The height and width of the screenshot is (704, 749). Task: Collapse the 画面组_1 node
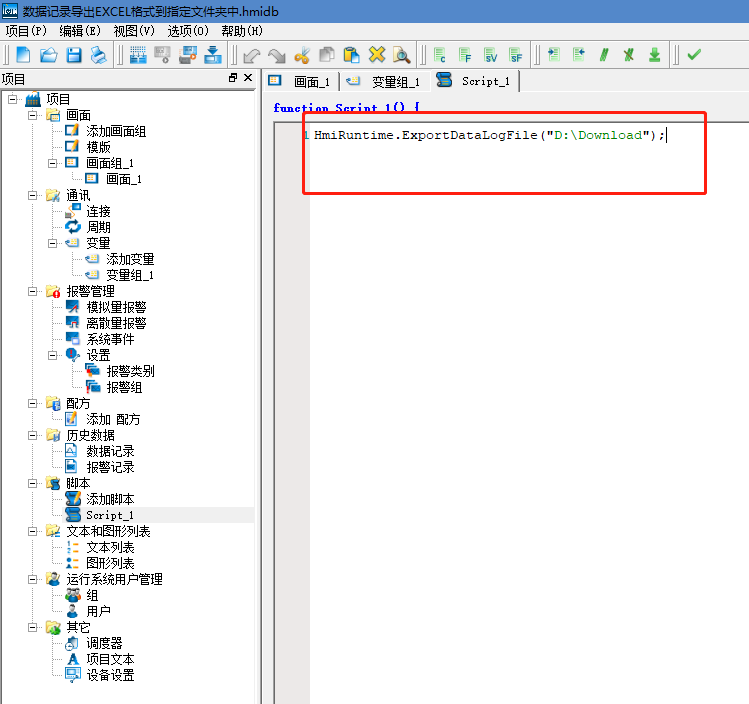[53, 163]
